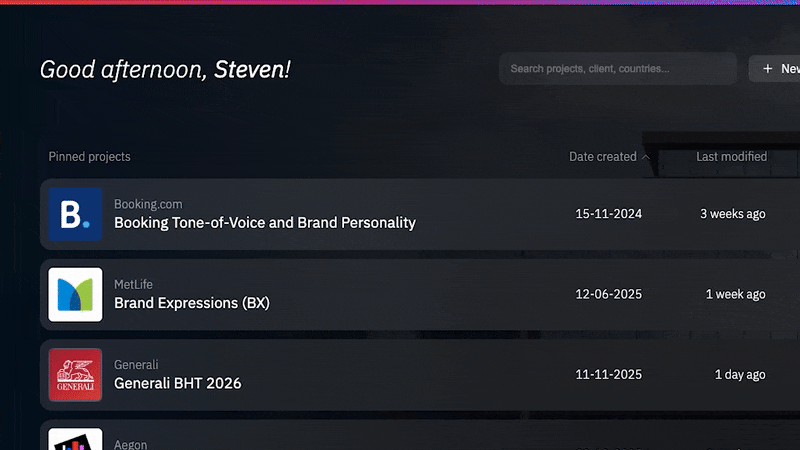Focus the search projects input field
800x450 pixels.
tap(617, 69)
